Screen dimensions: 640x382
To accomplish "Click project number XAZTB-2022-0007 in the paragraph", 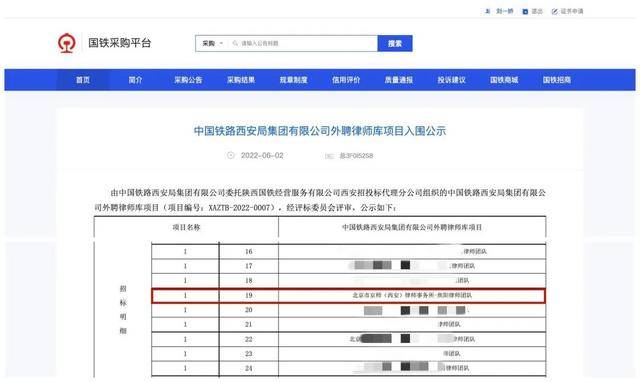I will coord(240,208).
